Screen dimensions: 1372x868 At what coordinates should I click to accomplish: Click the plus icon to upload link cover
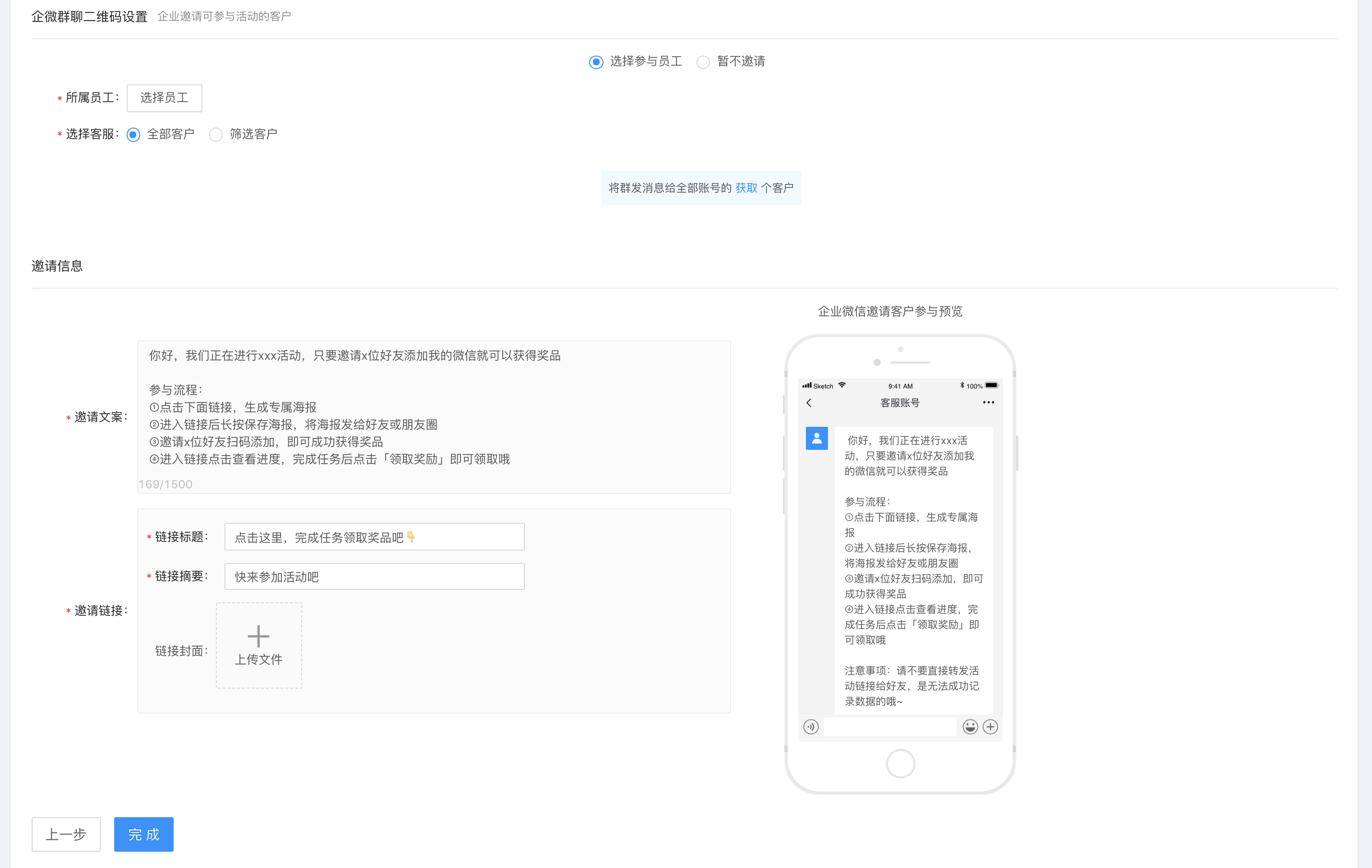259,637
